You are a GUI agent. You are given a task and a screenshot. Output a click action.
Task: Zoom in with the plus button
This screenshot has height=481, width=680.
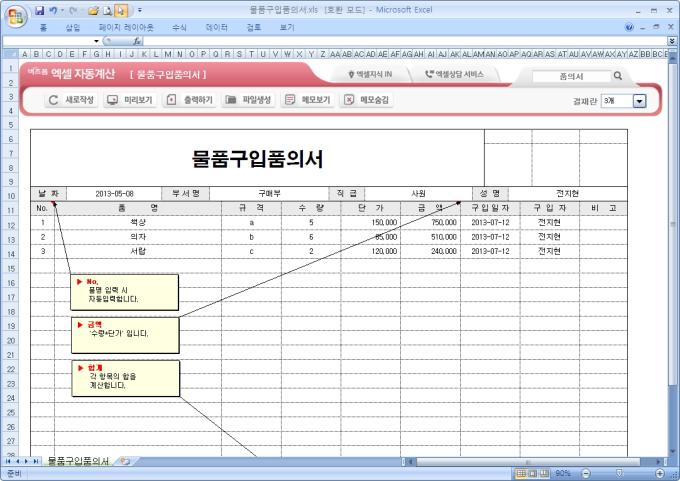click(660, 473)
